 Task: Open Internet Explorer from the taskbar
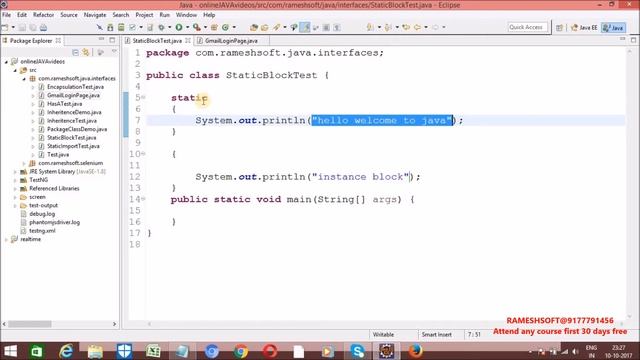66,351
